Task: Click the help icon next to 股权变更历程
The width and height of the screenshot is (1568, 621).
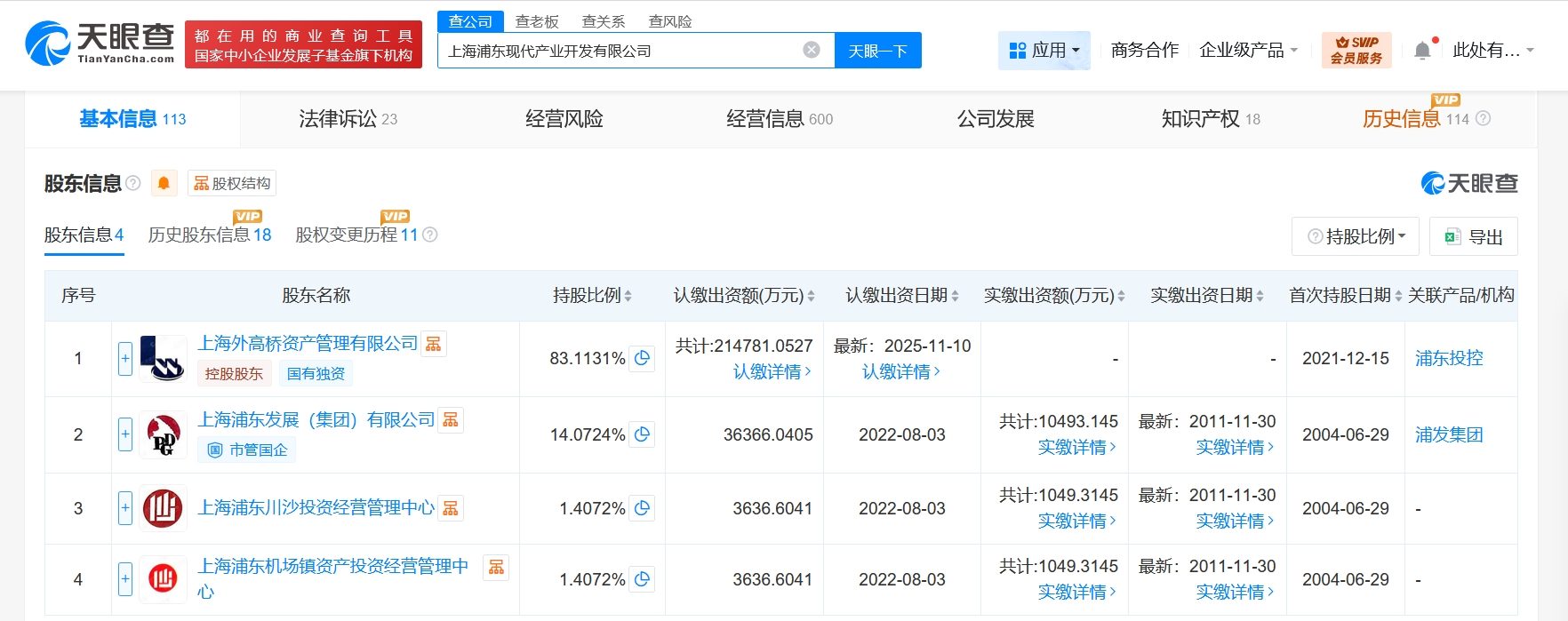Action: pos(430,235)
